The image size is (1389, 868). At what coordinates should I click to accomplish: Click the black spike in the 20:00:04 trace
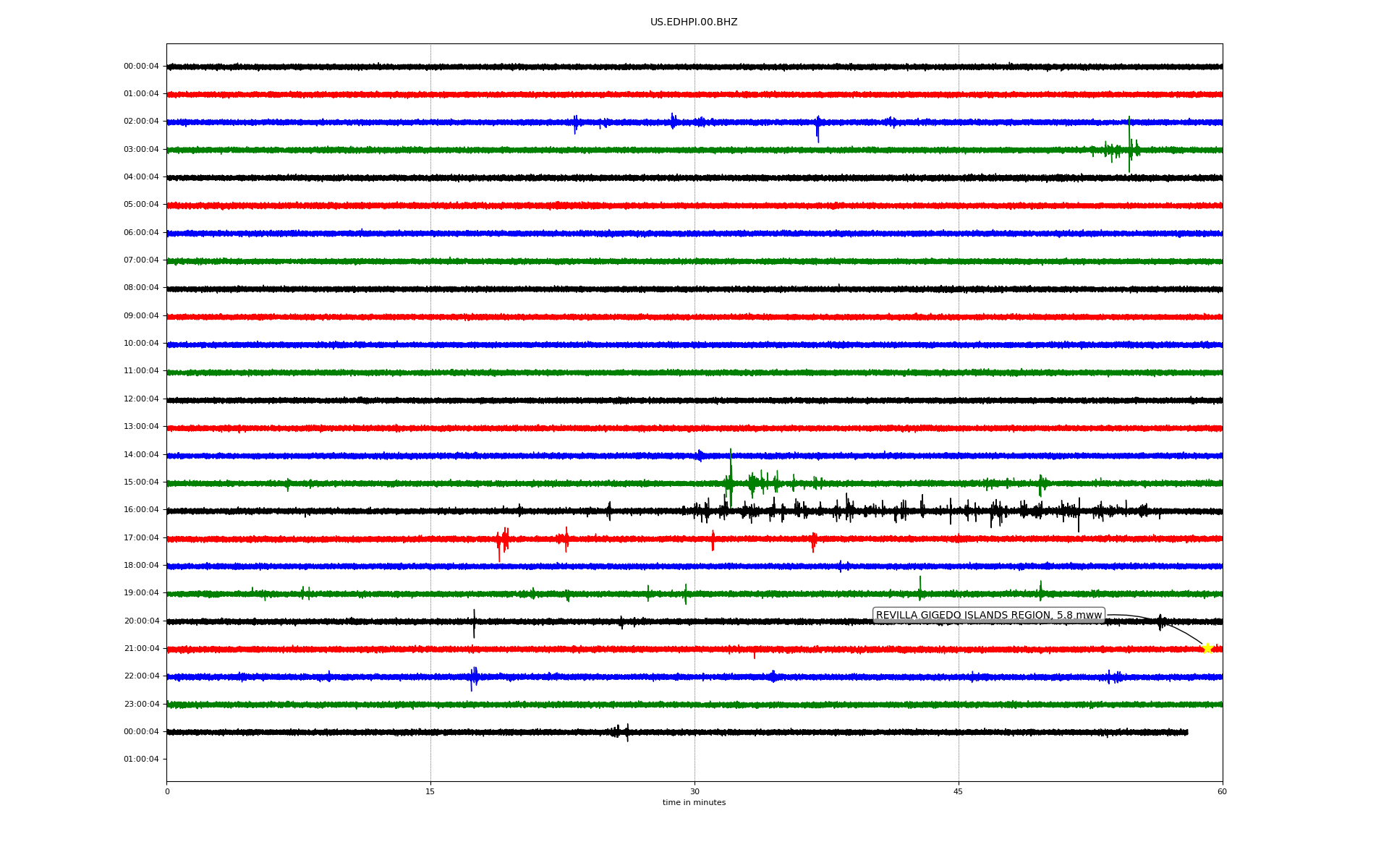point(474,624)
